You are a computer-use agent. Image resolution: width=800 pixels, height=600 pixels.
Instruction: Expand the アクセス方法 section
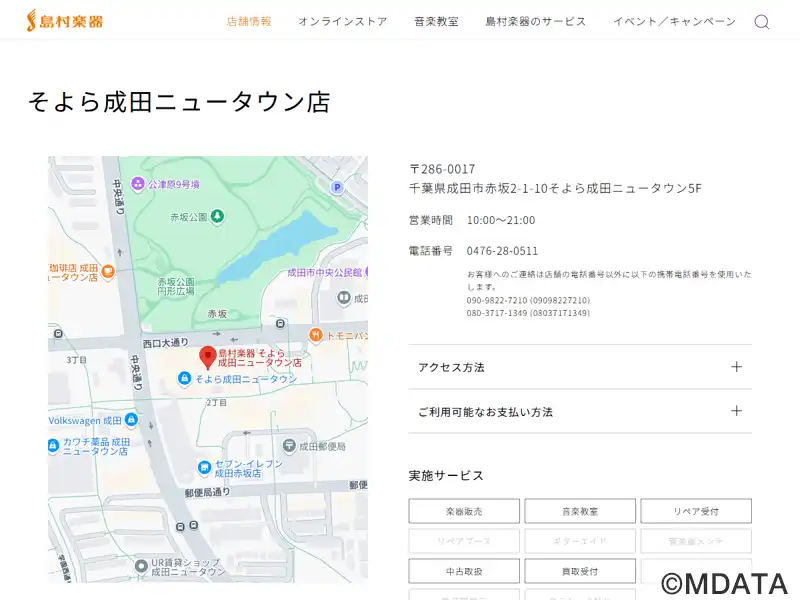580,367
